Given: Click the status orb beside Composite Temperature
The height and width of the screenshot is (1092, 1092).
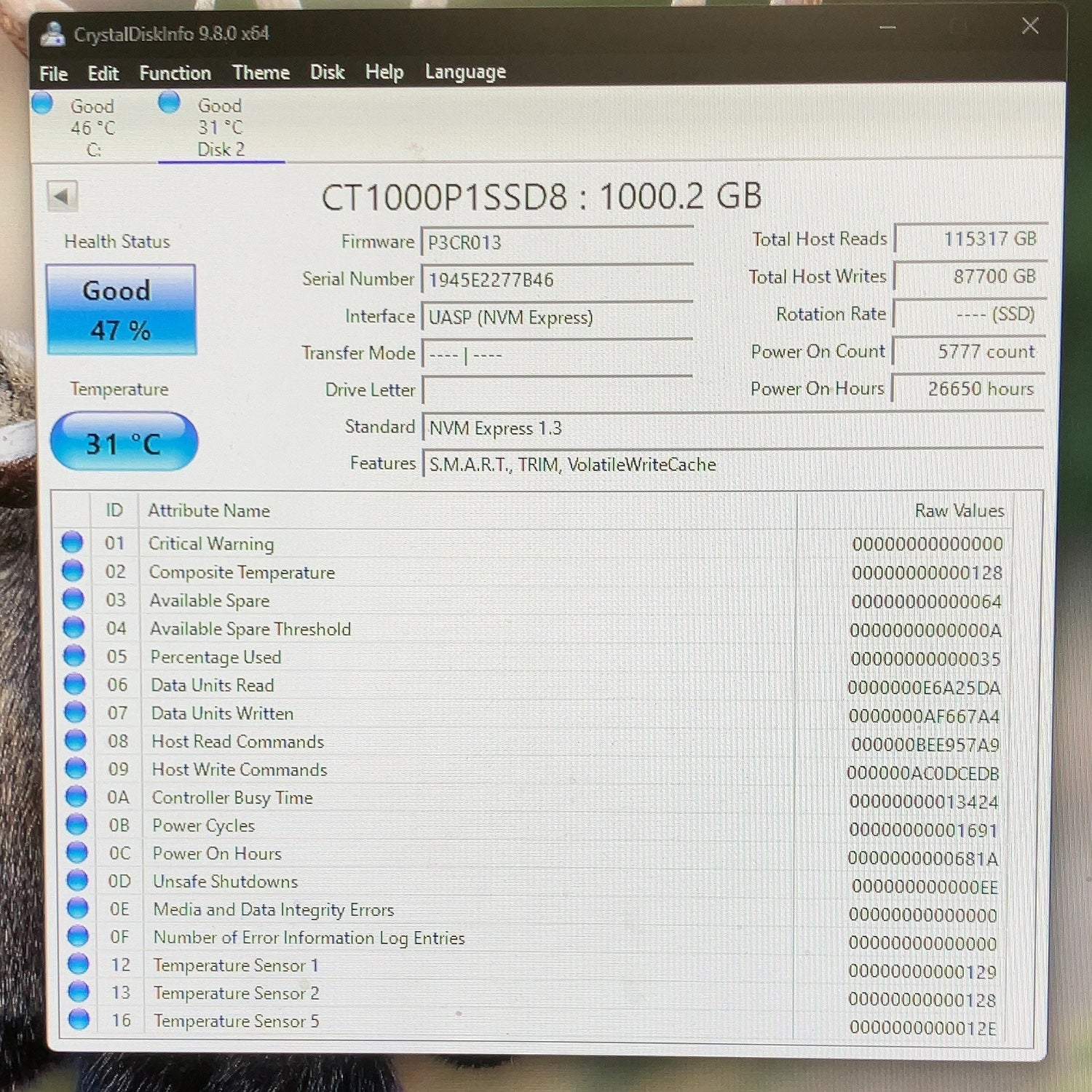Looking at the screenshot, I should pyautogui.click(x=72, y=571).
